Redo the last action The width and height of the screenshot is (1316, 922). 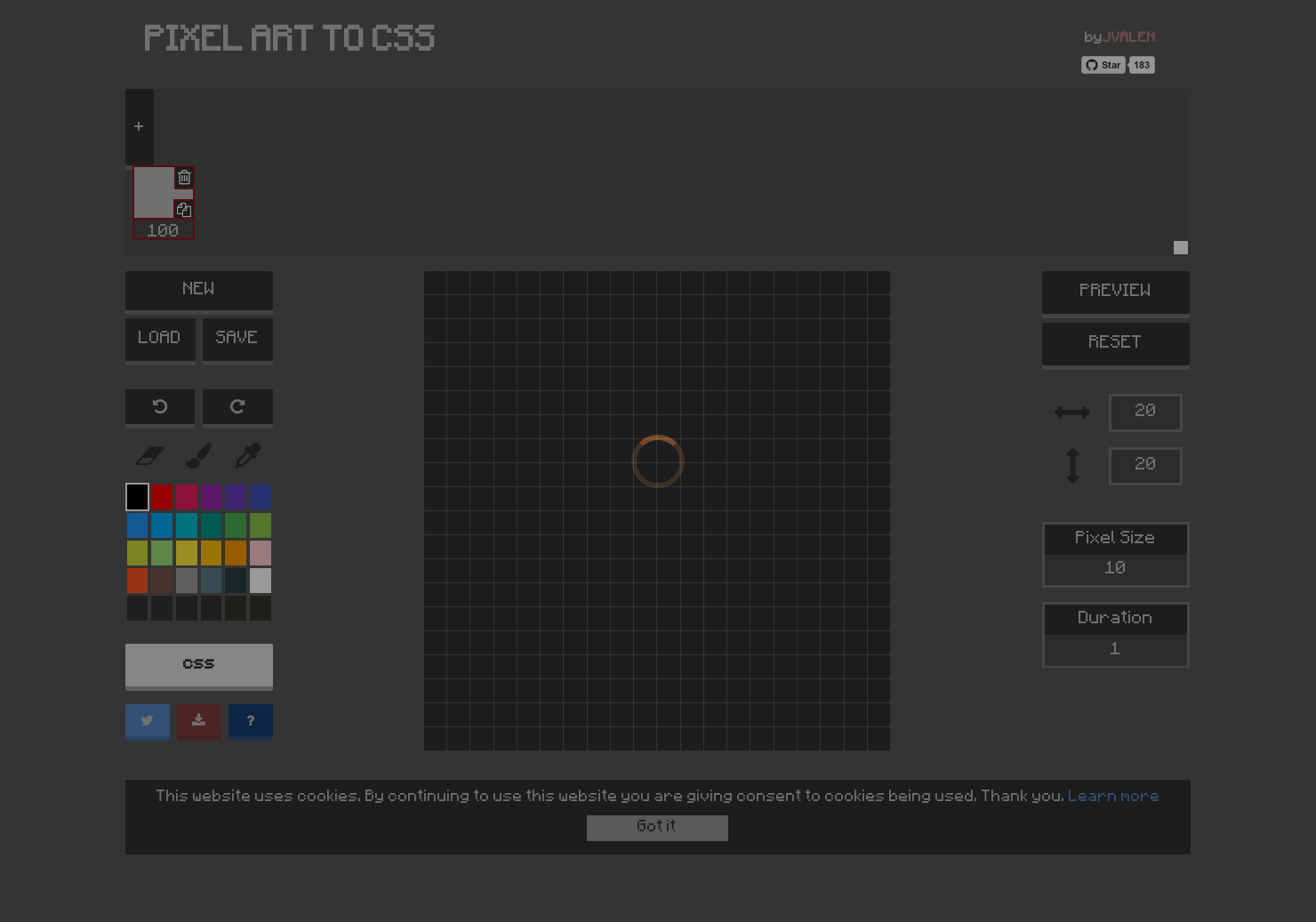click(237, 407)
